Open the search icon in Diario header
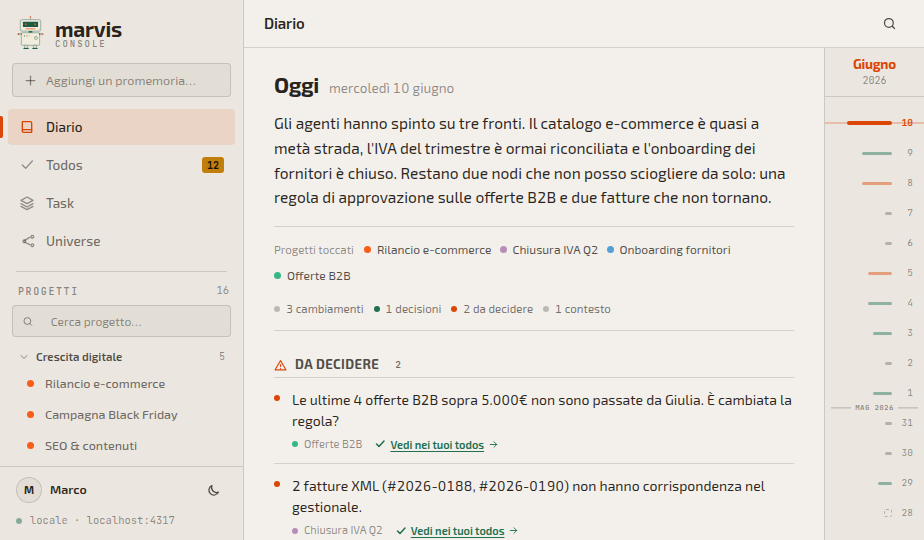The height and width of the screenshot is (540, 924). coord(889,24)
